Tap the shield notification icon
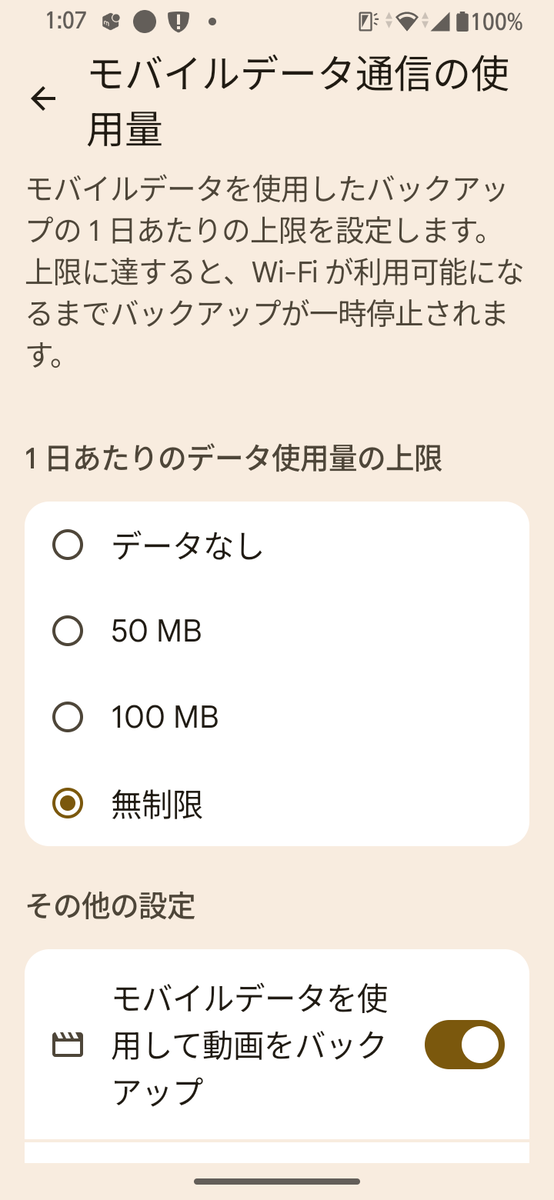The width and height of the screenshot is (554, 1200). [x=178, y=21]
